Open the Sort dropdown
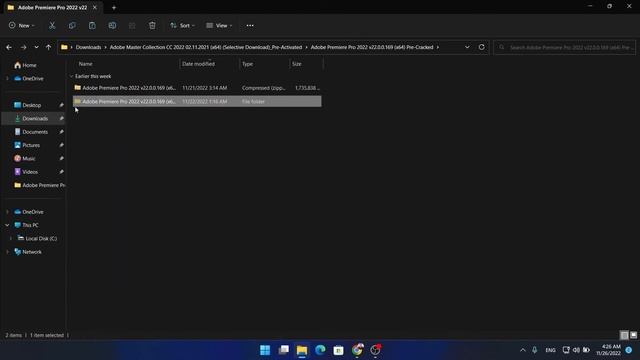 click(x=182, y=25)
